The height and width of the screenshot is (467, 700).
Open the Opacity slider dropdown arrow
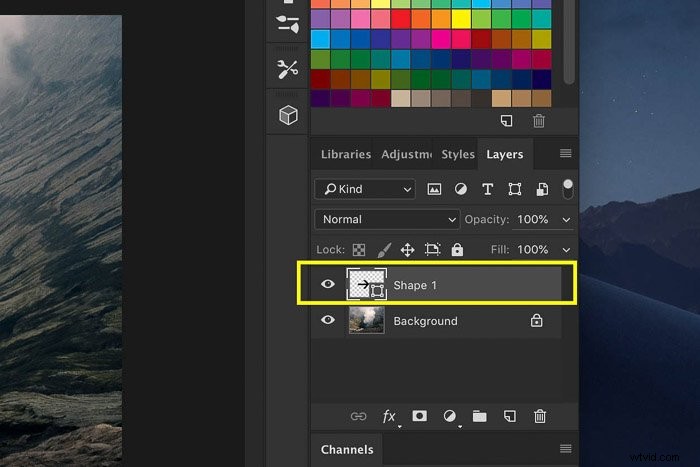click(x=566, y=220)
